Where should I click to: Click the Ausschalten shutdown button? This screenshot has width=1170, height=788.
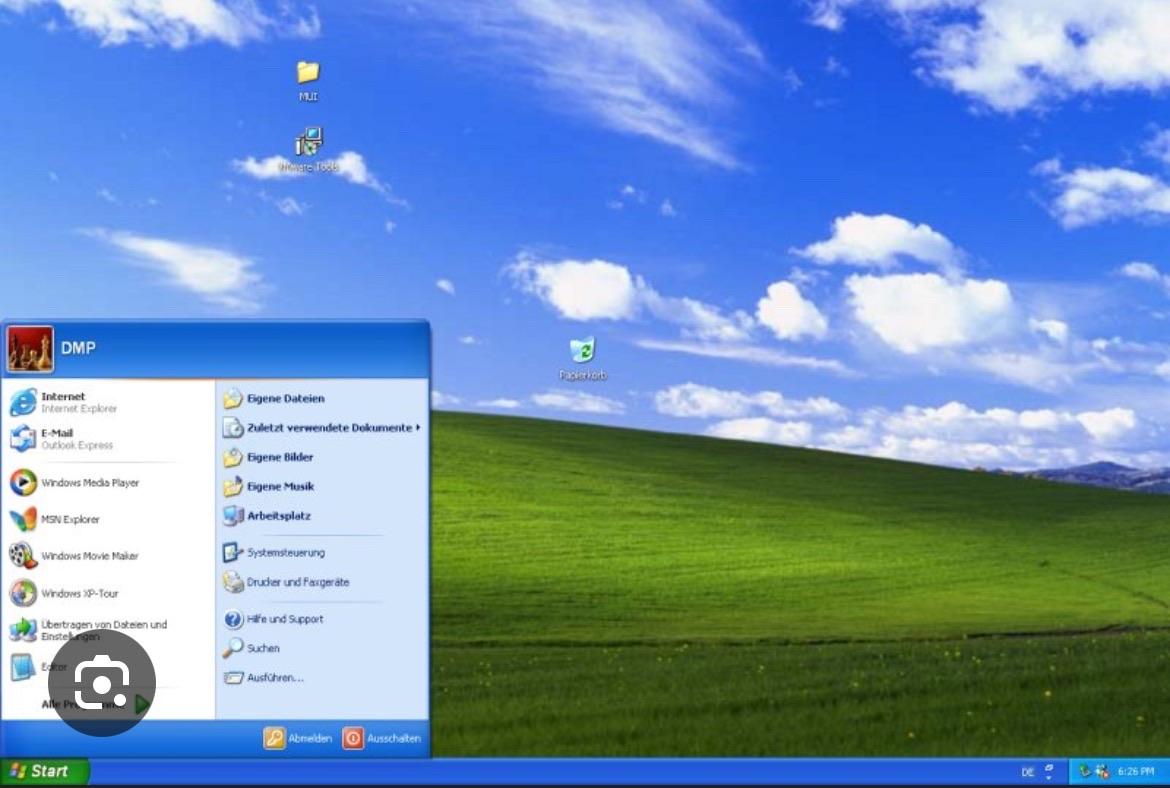(x=382, y=738)
